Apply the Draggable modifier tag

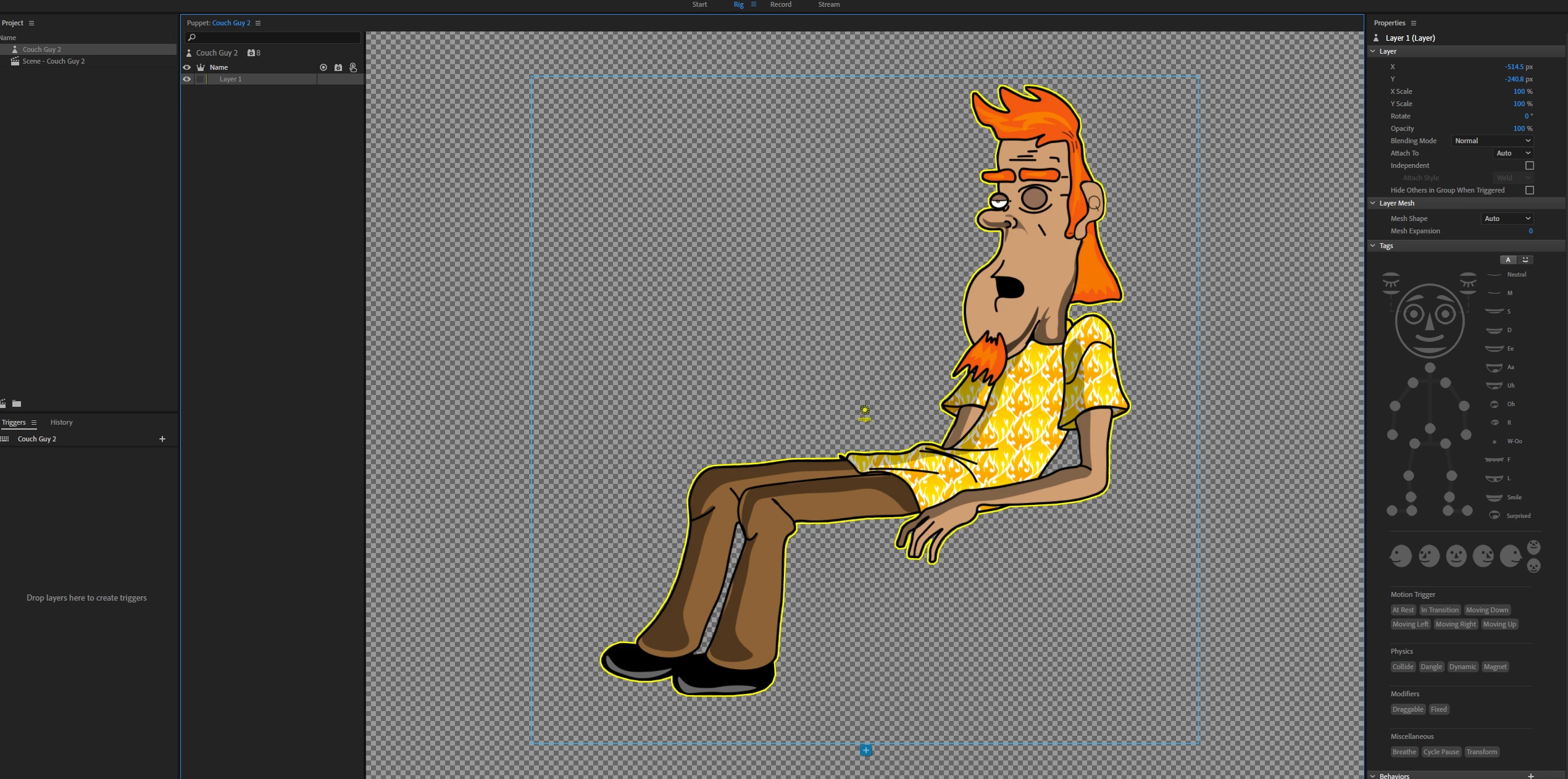click(1407, 709)
